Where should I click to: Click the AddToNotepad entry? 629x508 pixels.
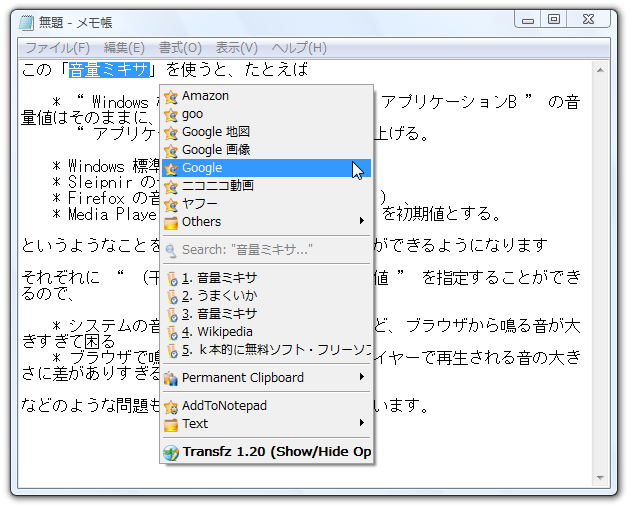tap(266, 406)
